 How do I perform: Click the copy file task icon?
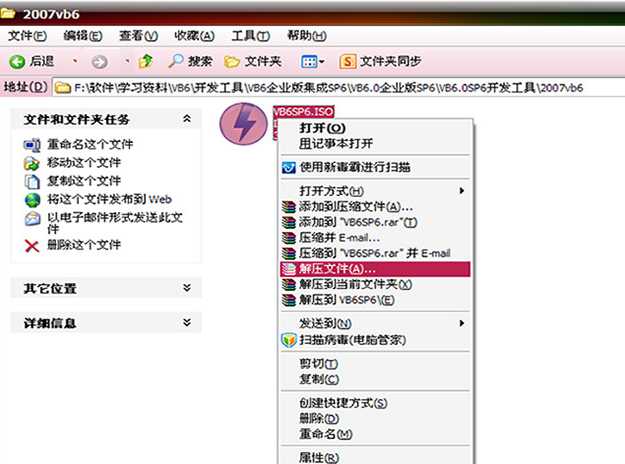[32, 181]
